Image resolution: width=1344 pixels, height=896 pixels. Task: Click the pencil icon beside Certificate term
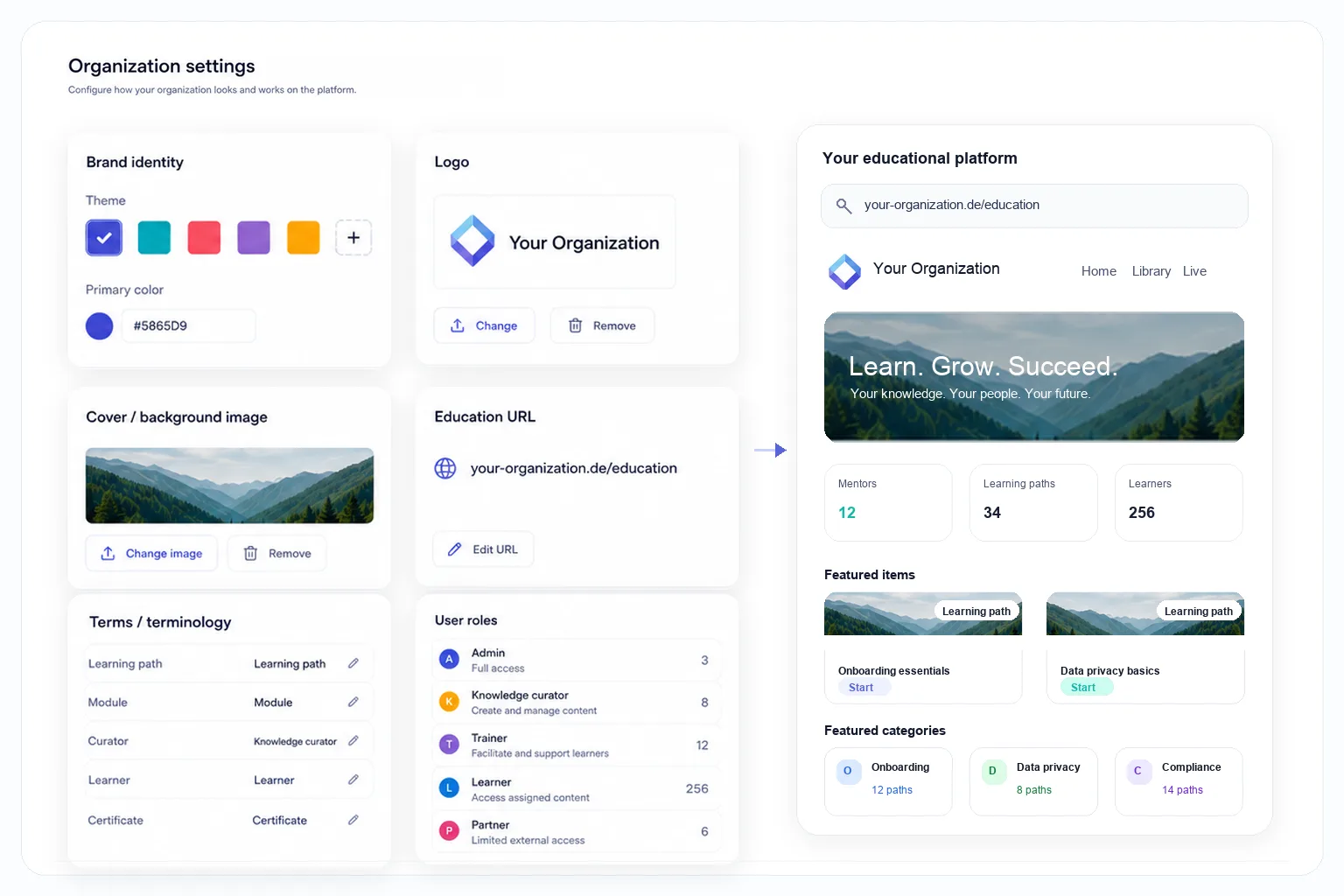point(353,820)
